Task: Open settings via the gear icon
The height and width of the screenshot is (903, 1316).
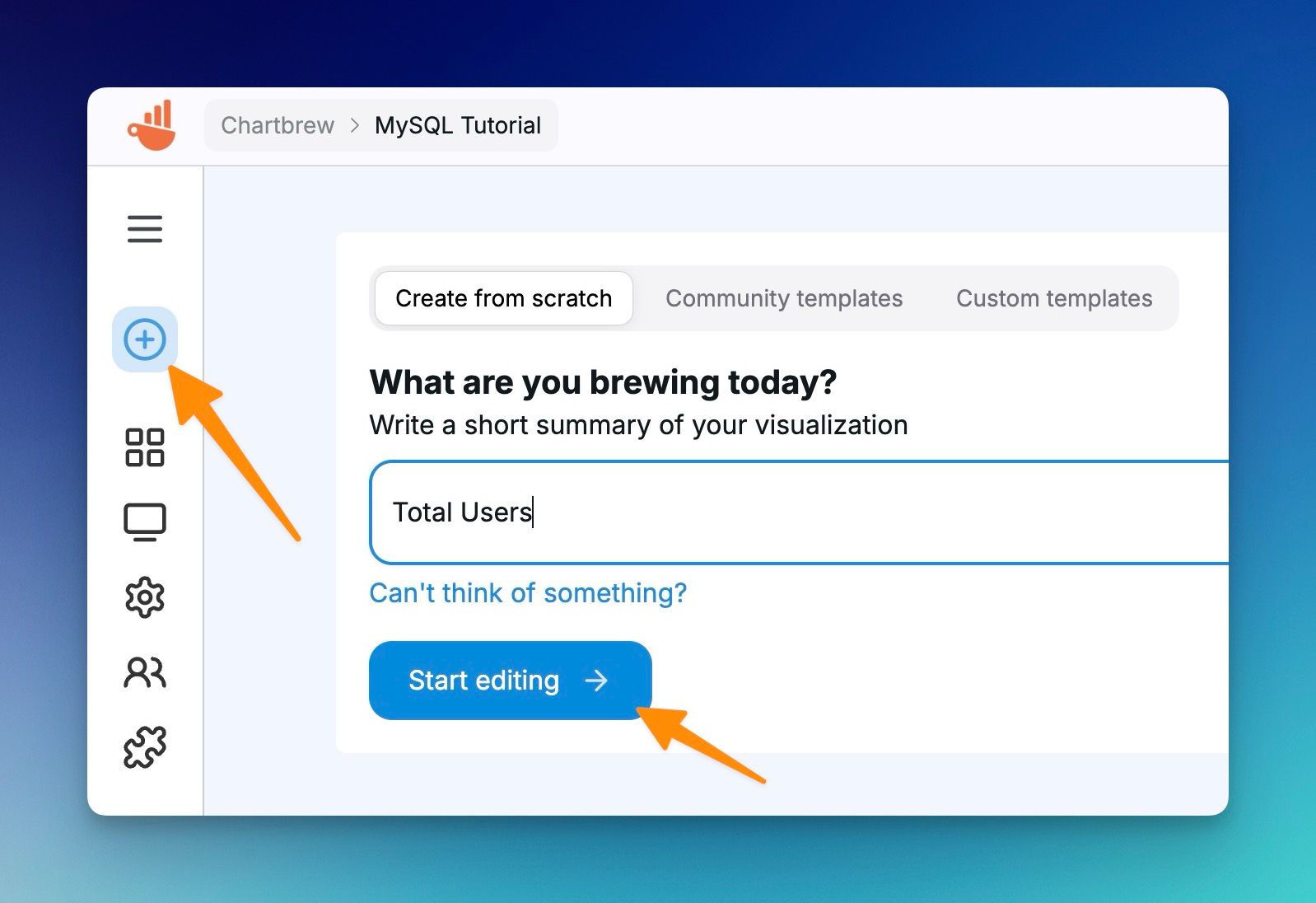Action: (x=145, y=597)
